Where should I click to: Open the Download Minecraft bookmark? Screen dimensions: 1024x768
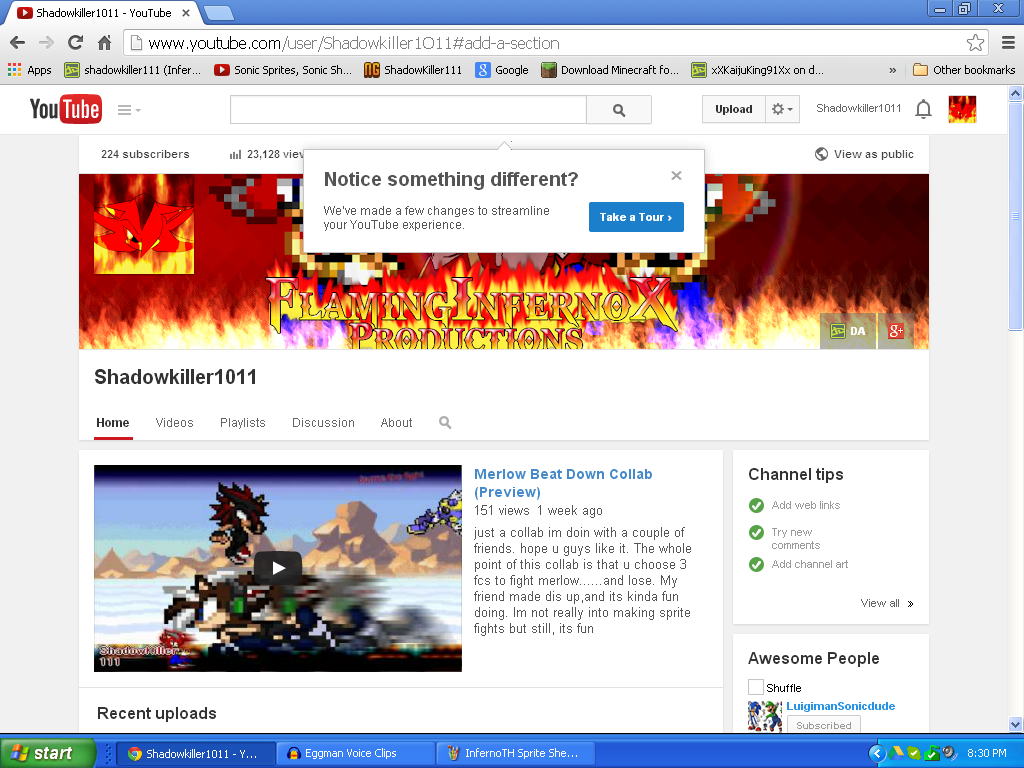click(610, 70)
